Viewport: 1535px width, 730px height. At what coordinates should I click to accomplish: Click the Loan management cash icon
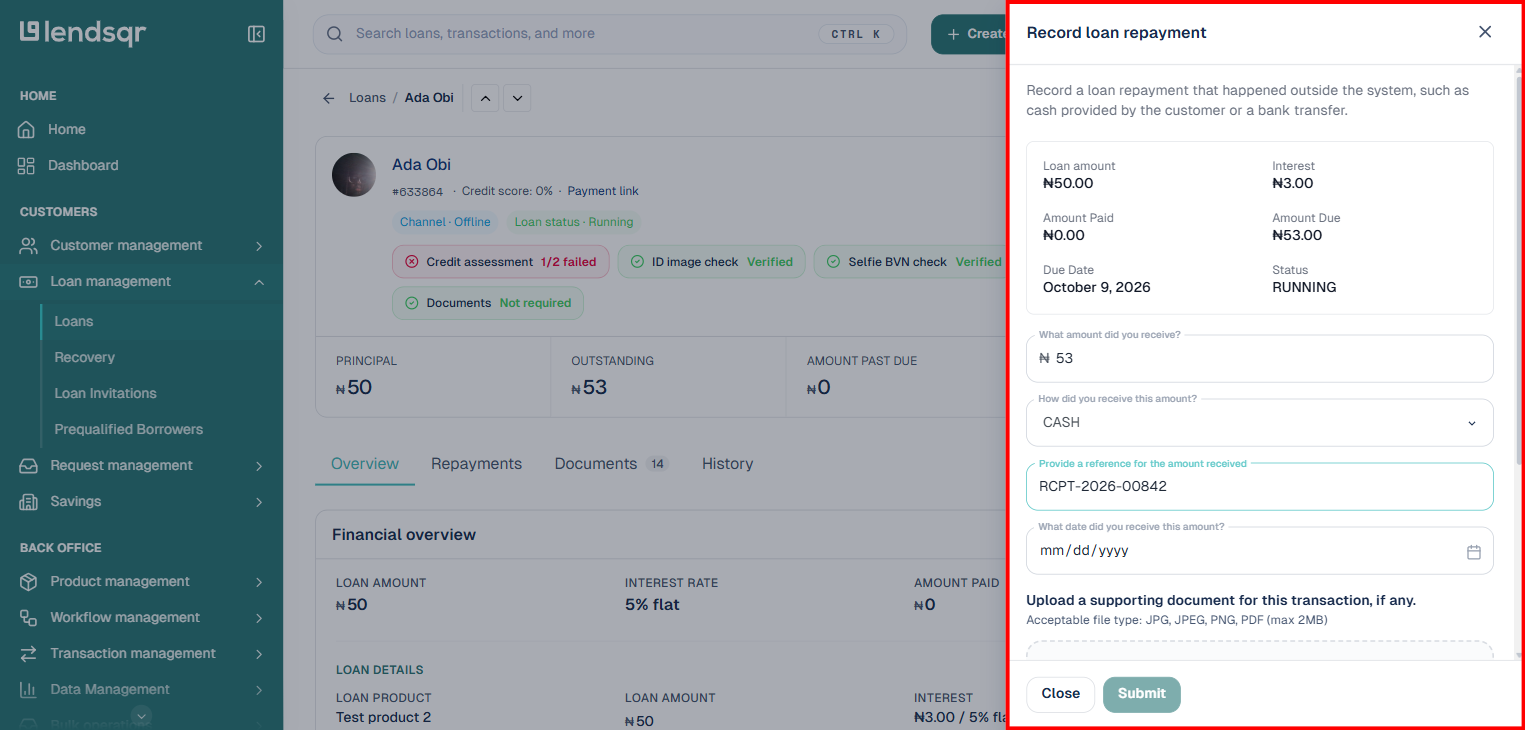29,281
